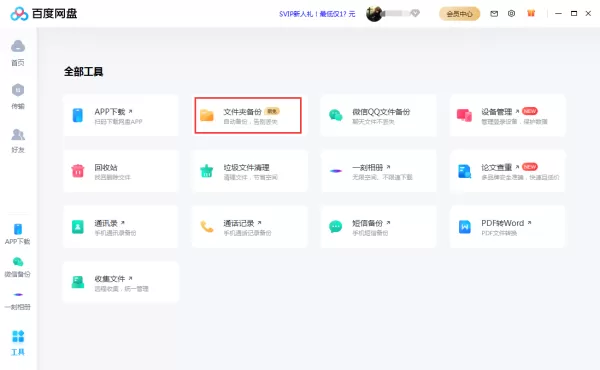Viewport: 600px width, 370px height.
Task: Click the orange gift box icon
Action: [x=531, y=13]
